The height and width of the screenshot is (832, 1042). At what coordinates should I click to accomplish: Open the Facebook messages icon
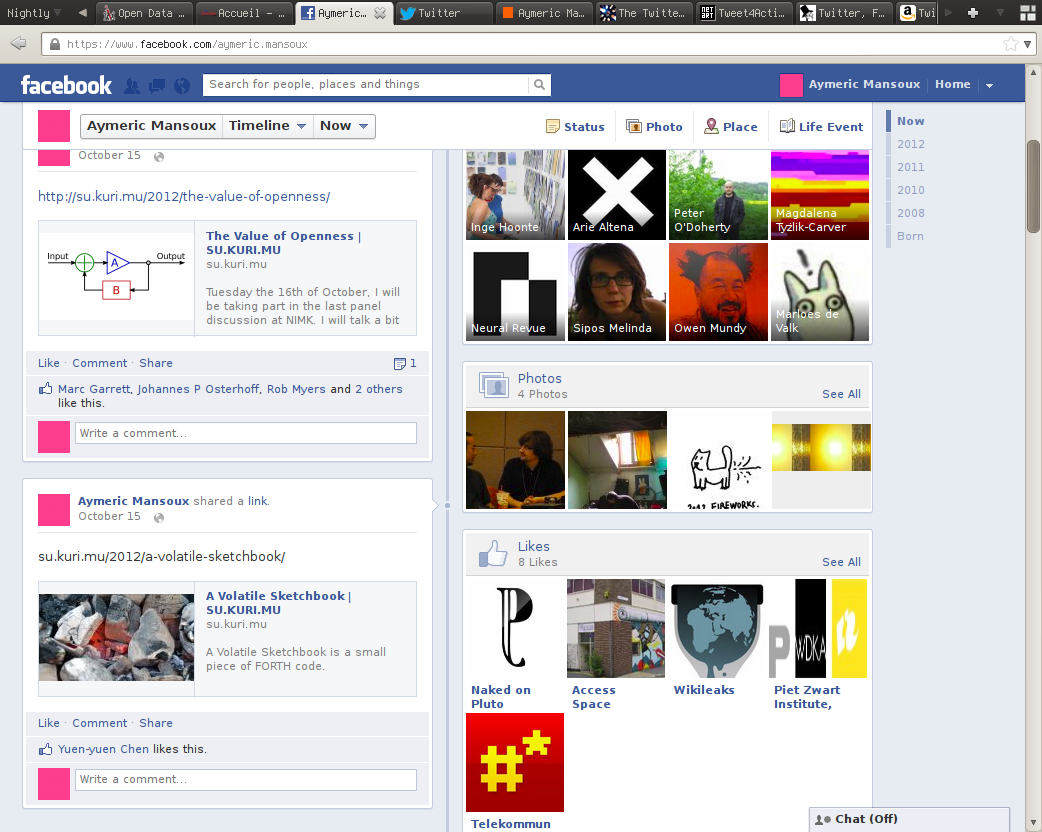click(156, 86)
